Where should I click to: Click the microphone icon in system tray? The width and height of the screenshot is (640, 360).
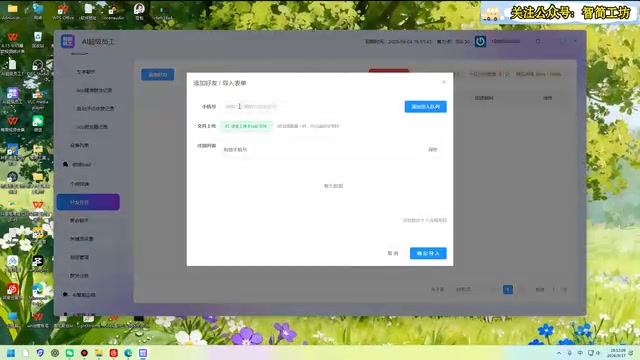[569, 353]
